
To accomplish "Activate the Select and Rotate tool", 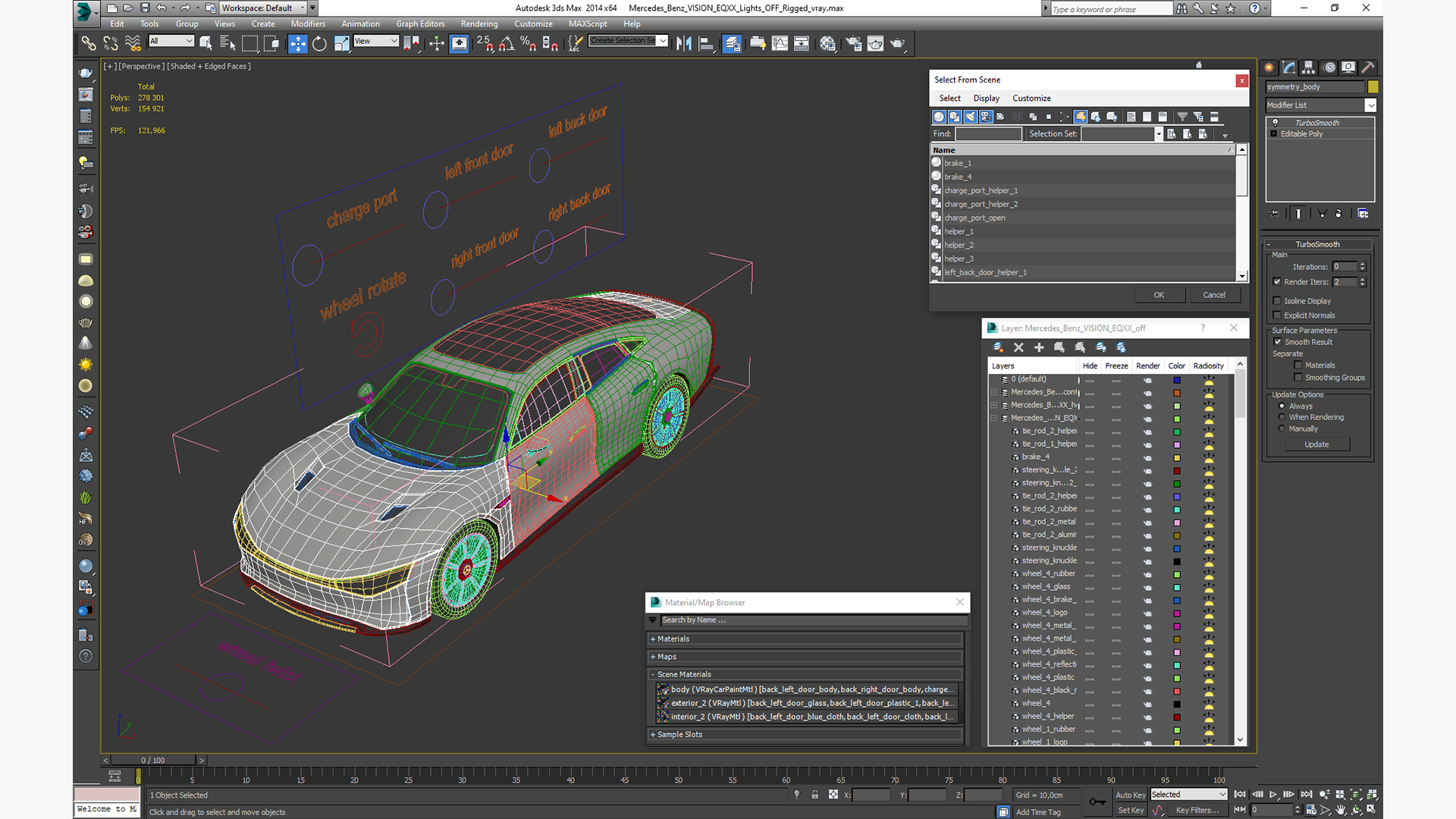I will point(319,43).
